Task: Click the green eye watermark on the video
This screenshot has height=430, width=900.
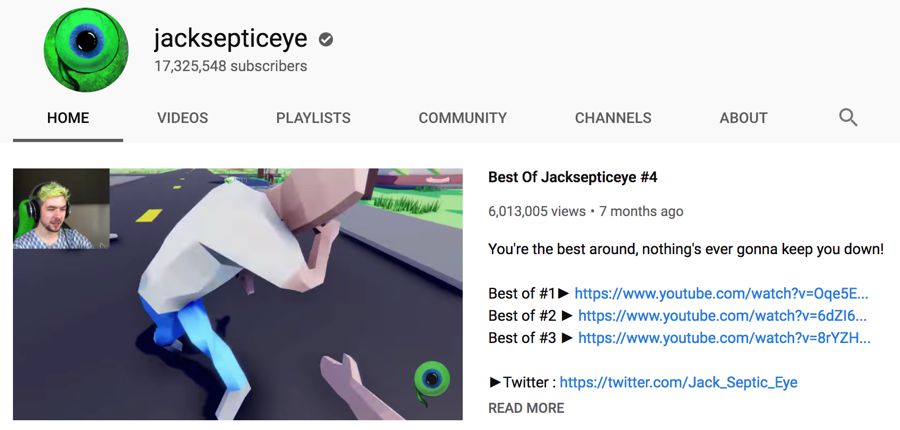Action: click(x=432, y=381)
